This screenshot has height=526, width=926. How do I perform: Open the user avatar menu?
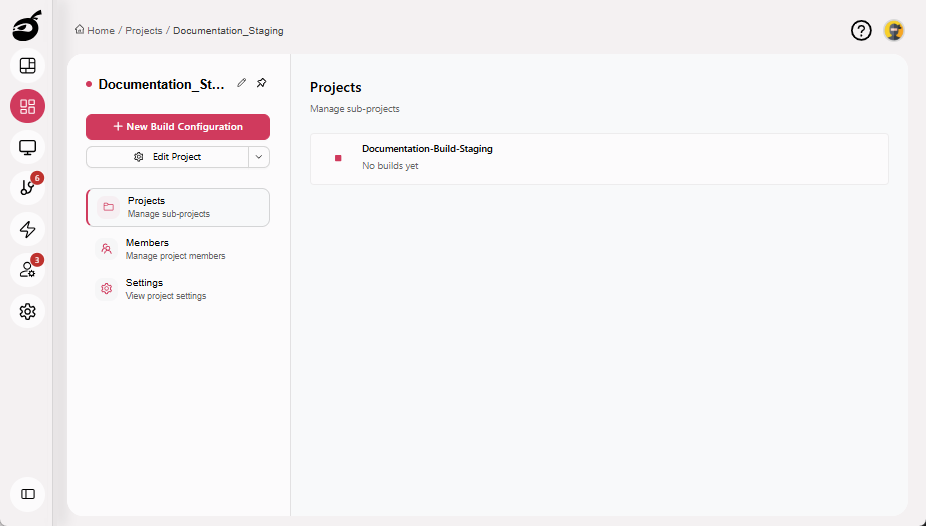tap(894, 30)
